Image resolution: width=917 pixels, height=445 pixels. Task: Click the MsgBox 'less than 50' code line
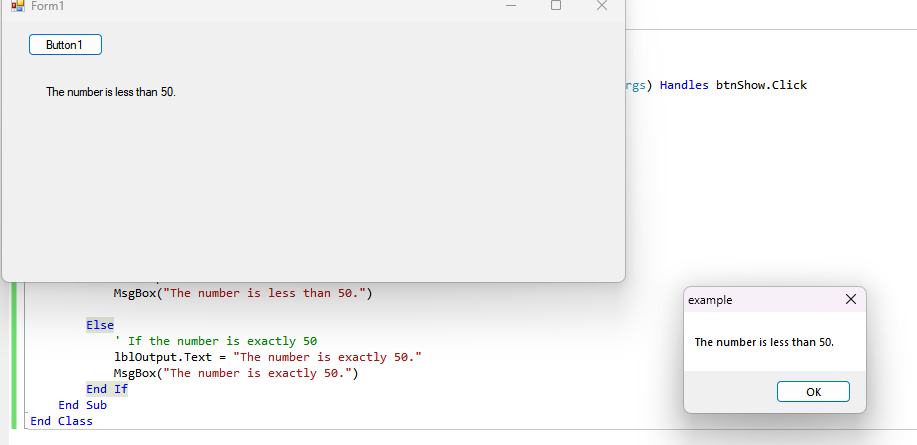click(243, 293)
